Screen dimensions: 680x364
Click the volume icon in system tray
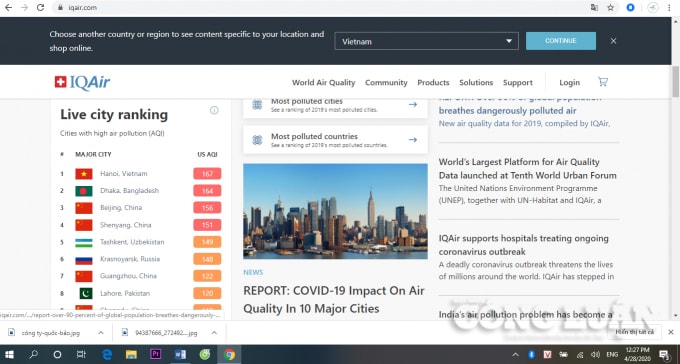click(595, 354)
